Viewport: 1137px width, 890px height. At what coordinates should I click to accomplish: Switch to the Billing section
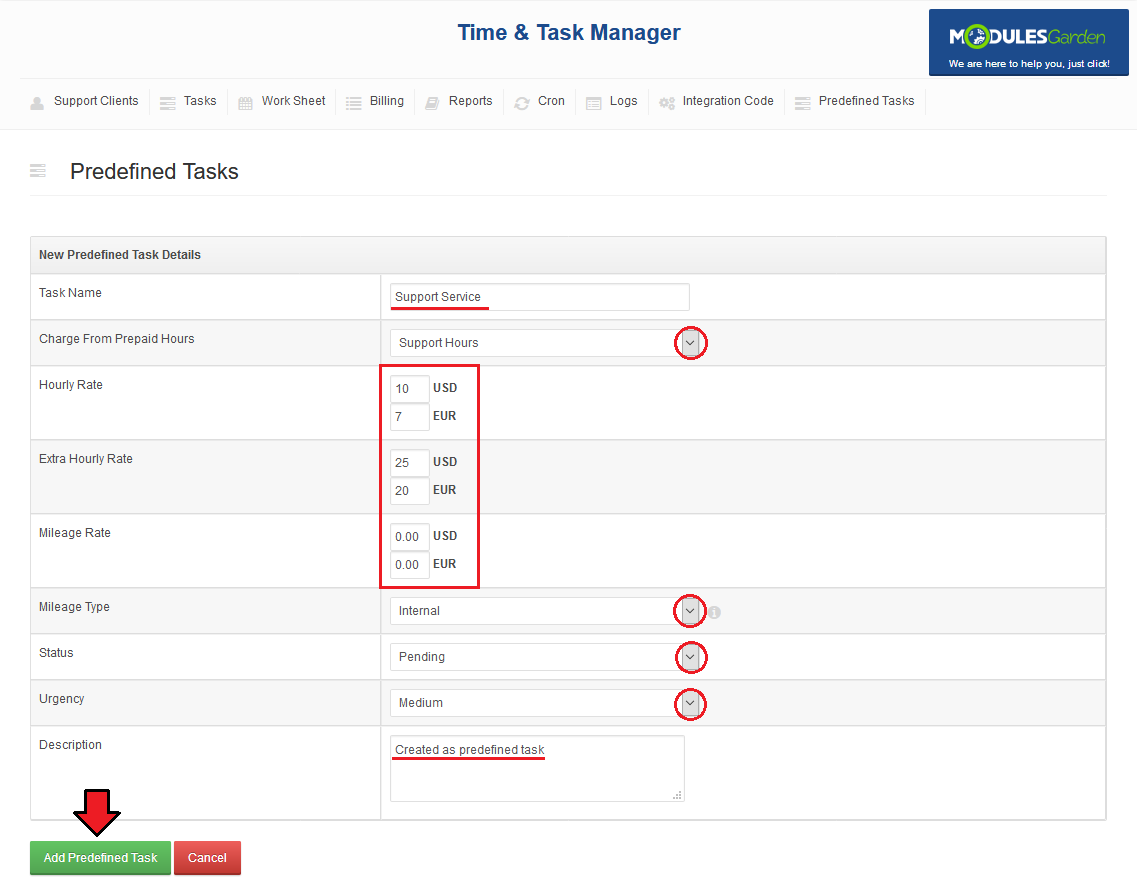click(386, 101)
